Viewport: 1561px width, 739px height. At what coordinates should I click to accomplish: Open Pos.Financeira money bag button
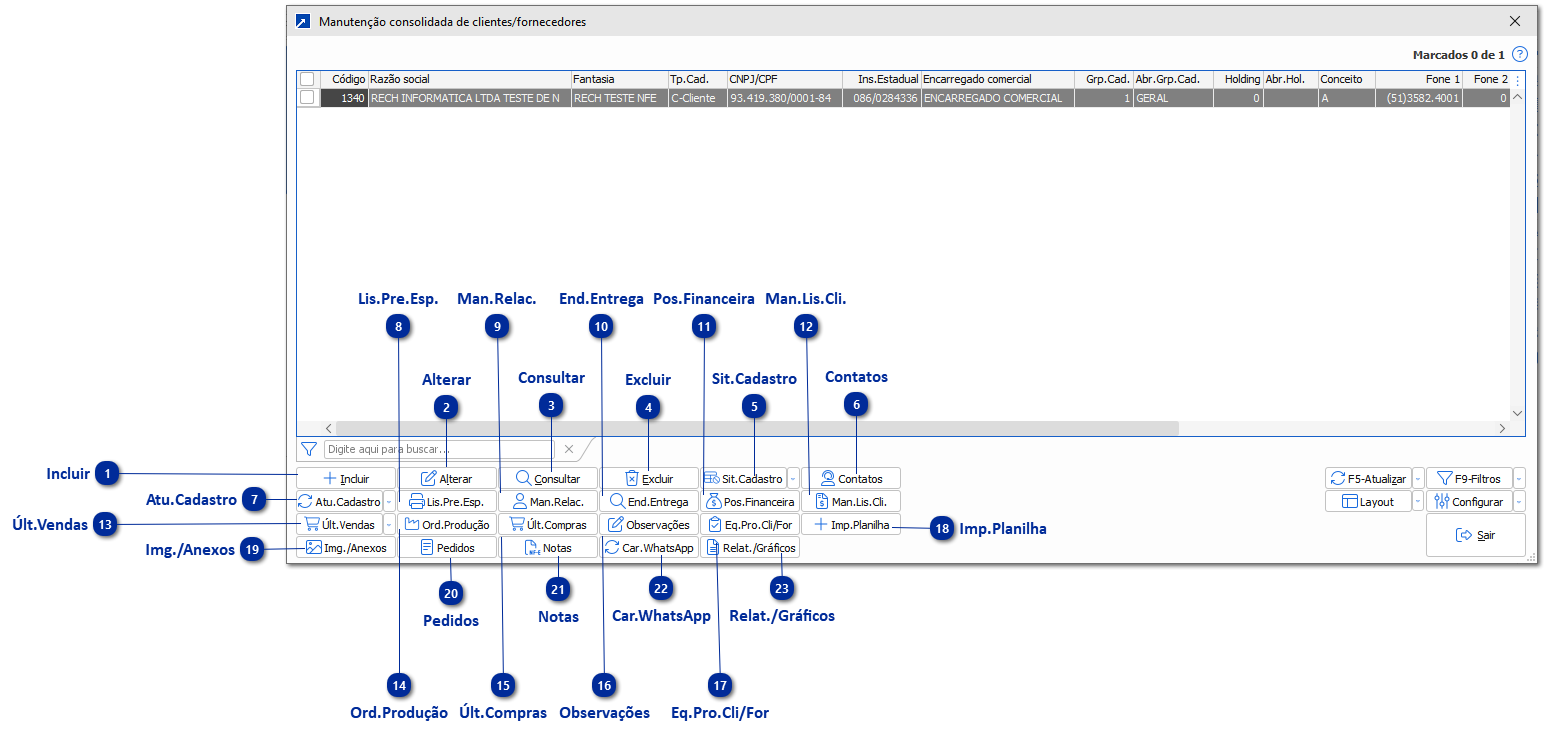point(750,501)
